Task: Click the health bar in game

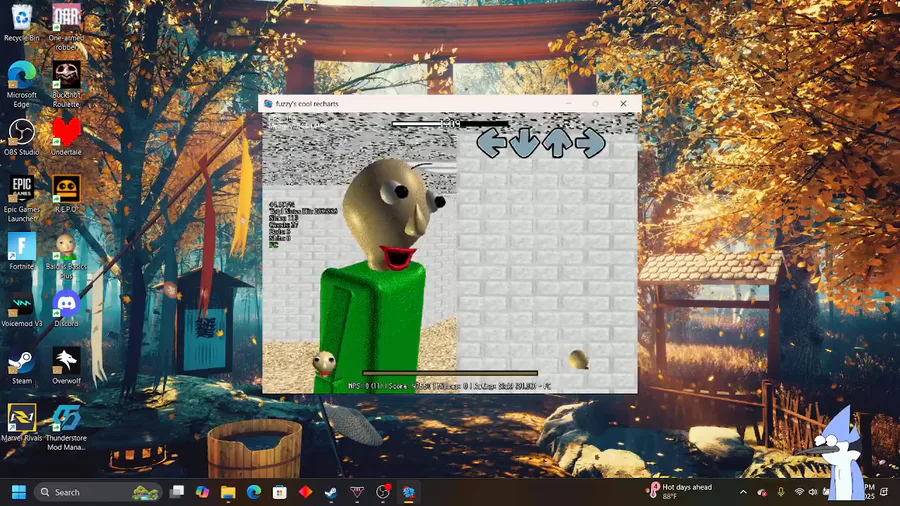Action: point(450,373)
